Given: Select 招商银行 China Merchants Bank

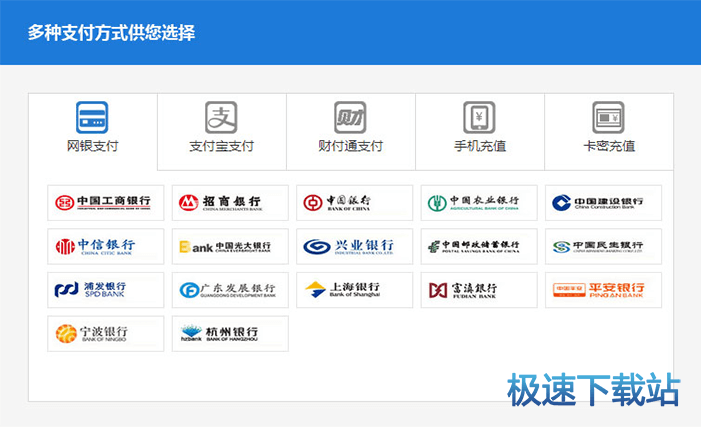Looking at the screenshot, I should click(230, 203).
